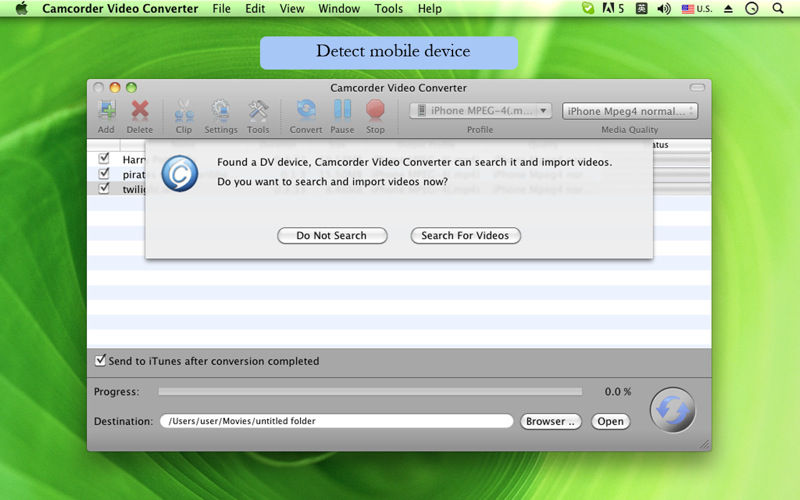The height and width of the screenshot is (500, 800).
Task: Open the Settings gear icon
Action: pyautogui.click(x=221, y=110)
